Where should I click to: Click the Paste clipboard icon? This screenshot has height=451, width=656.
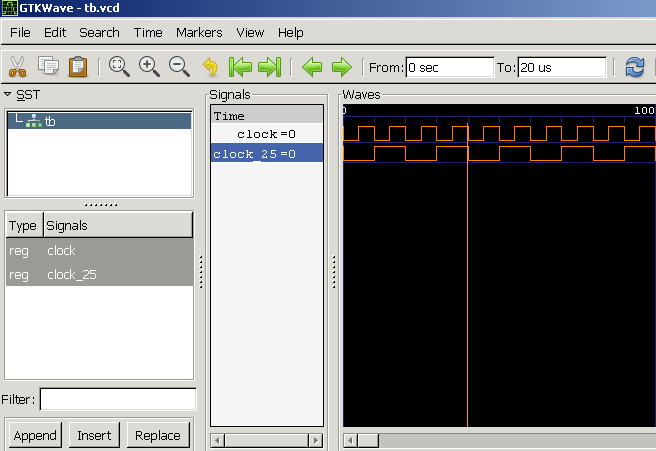point(78,67)
